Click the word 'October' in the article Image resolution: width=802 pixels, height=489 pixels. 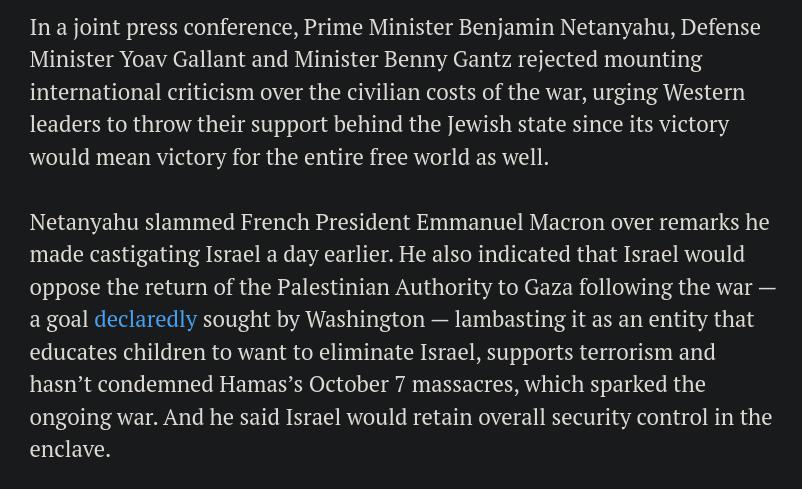[x=349, y=385]
